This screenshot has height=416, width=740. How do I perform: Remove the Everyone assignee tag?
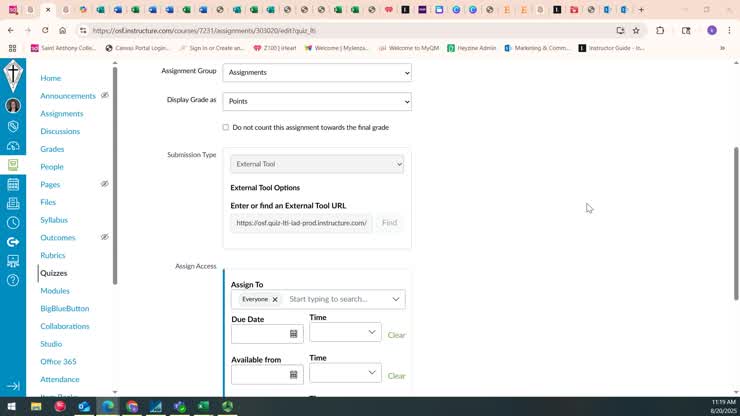(x=275, y=299)
